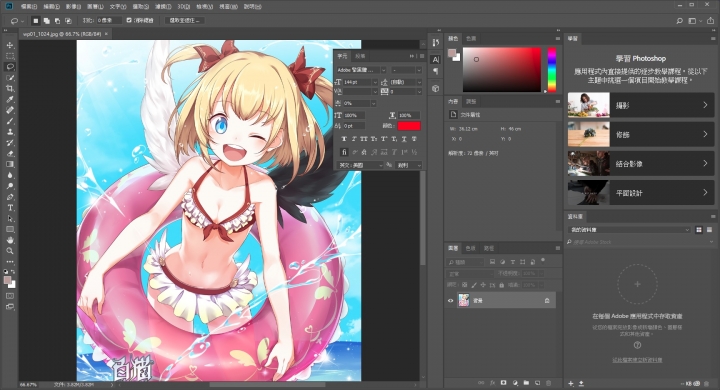This screenshot has width=720, height=390.
Task: Click the create library from document link
Action: click(637, 360)
